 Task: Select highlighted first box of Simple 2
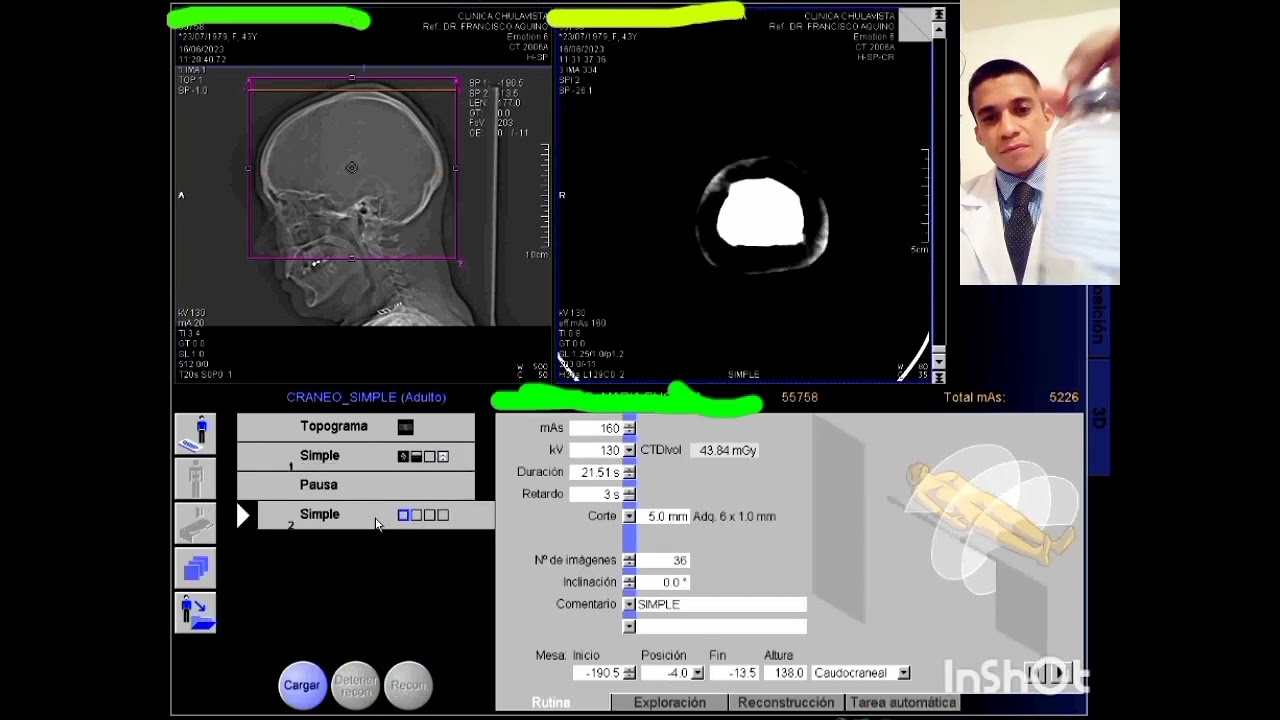[404, 515]
